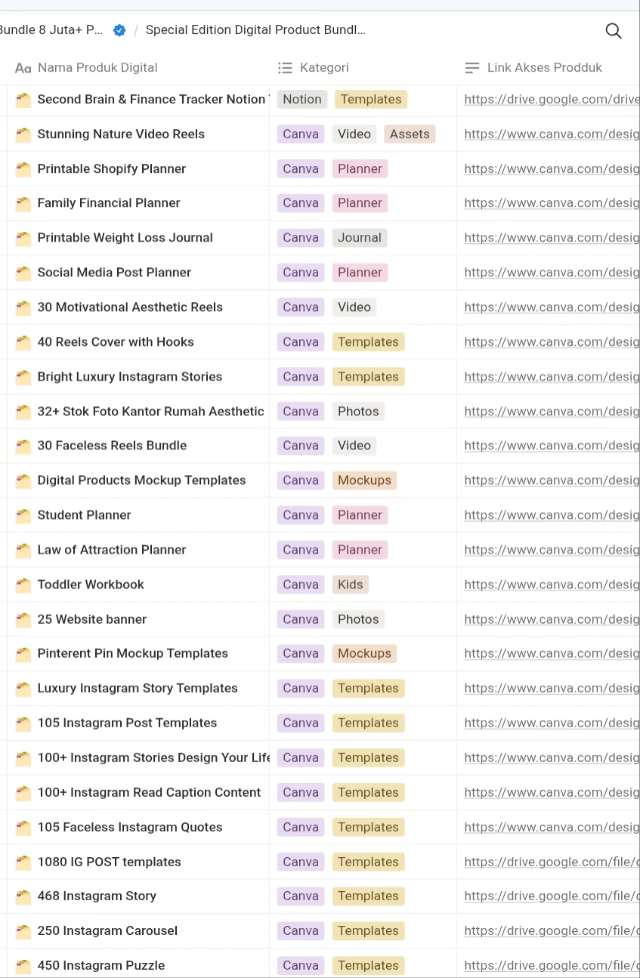The image size is (640, 978).
Task: Open the 1080 IG POST templates drive link
Action: point(551,862)
